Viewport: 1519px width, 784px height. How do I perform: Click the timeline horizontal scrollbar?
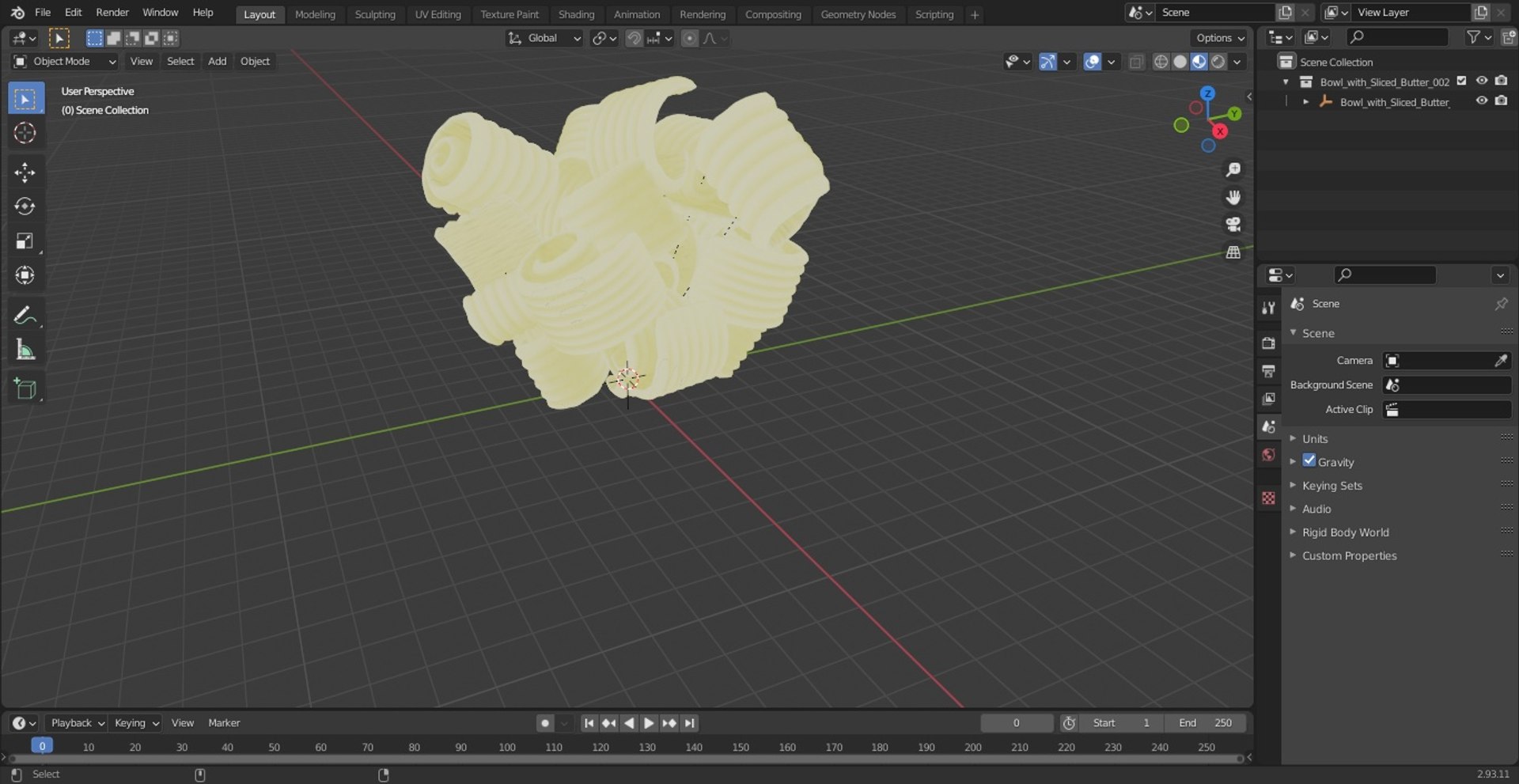pos(626,759)
